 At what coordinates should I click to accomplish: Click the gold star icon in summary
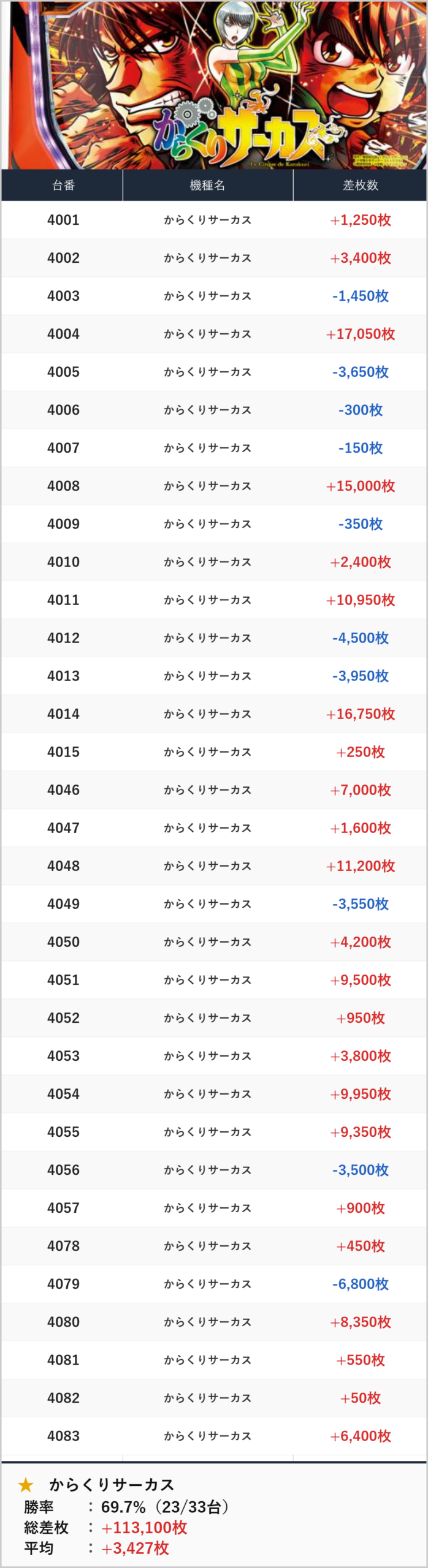pyautogui.click(x=26, y=1485)
